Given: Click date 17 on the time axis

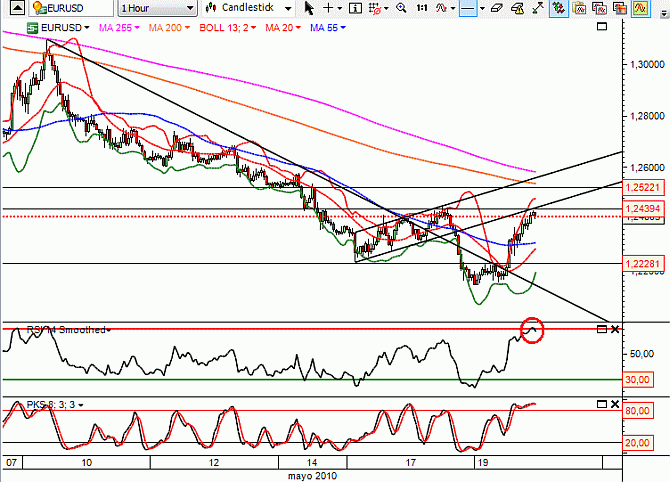Looking at the screenshot, I should 410,463.
